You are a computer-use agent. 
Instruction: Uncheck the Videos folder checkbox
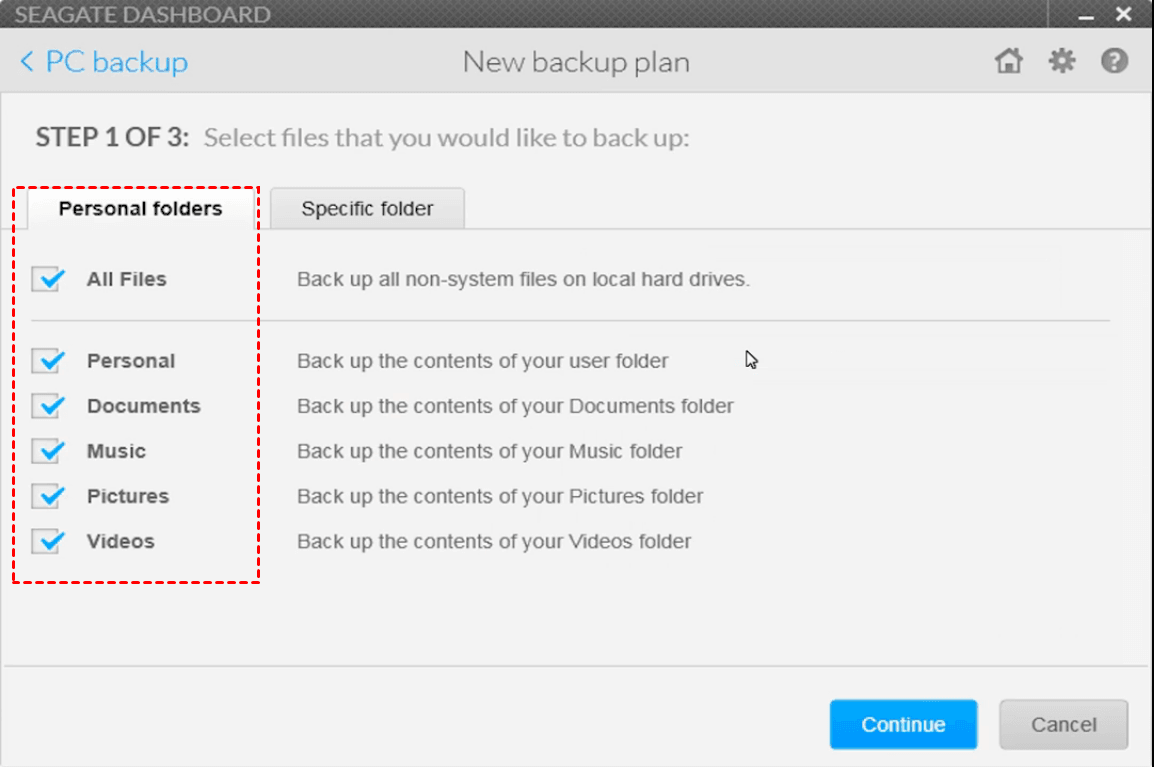[47, 541]
